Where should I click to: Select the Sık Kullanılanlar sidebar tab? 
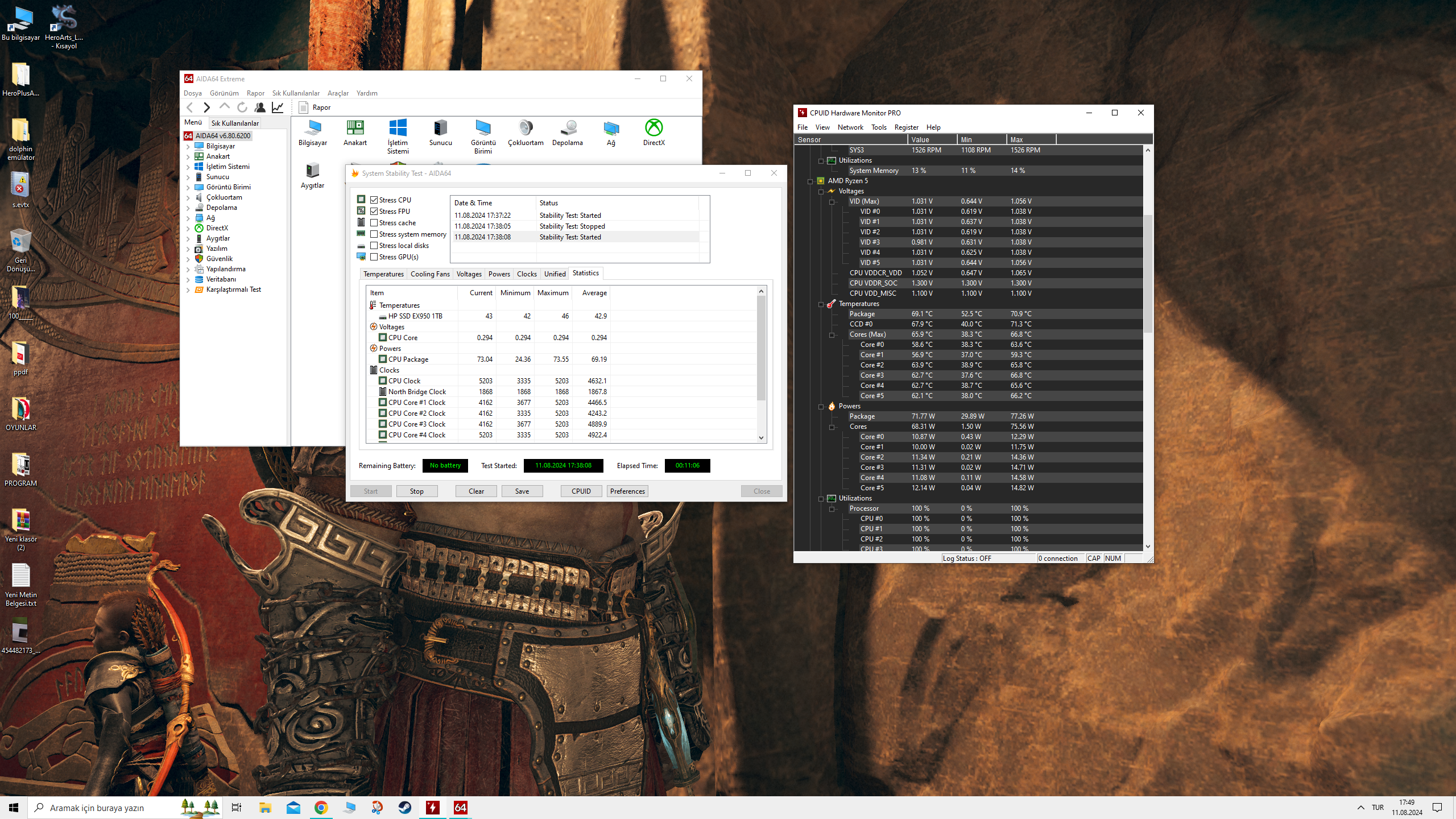tap(235, 123)
